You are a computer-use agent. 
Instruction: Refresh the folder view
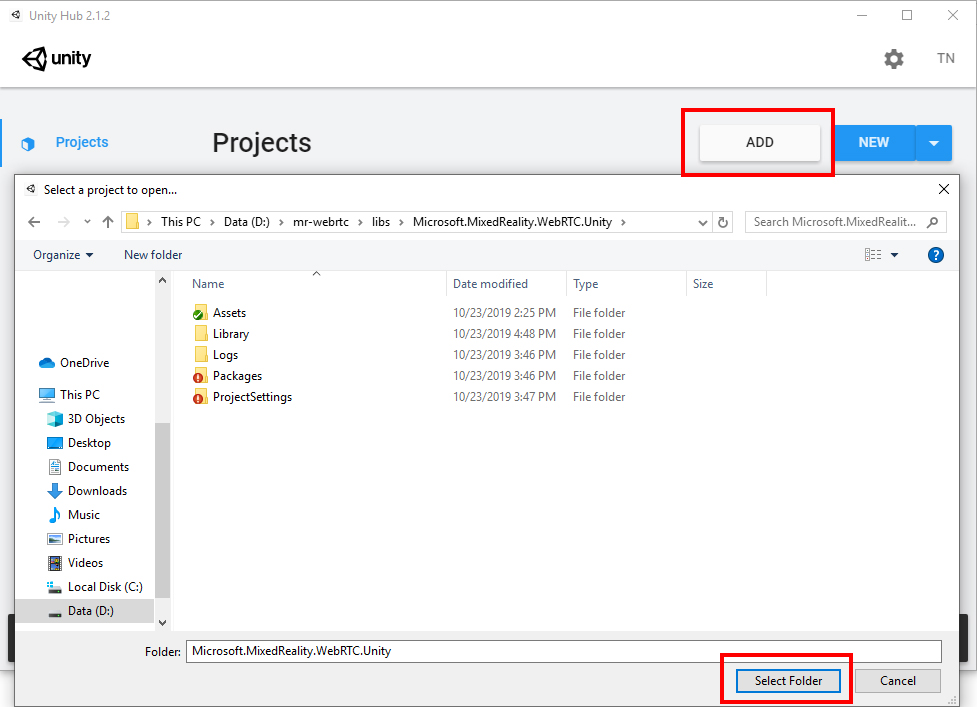point(723,222)
